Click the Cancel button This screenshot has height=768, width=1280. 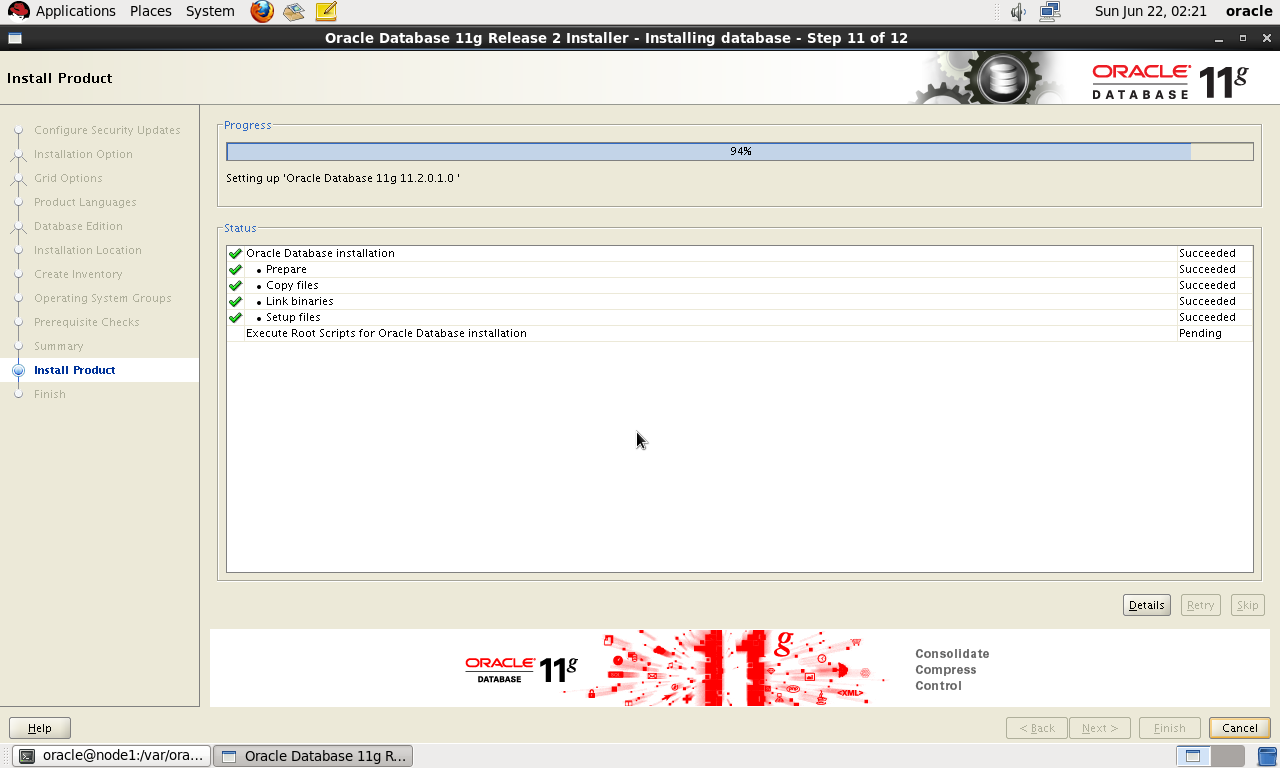pyautogui.click(x=1240, y=728)
